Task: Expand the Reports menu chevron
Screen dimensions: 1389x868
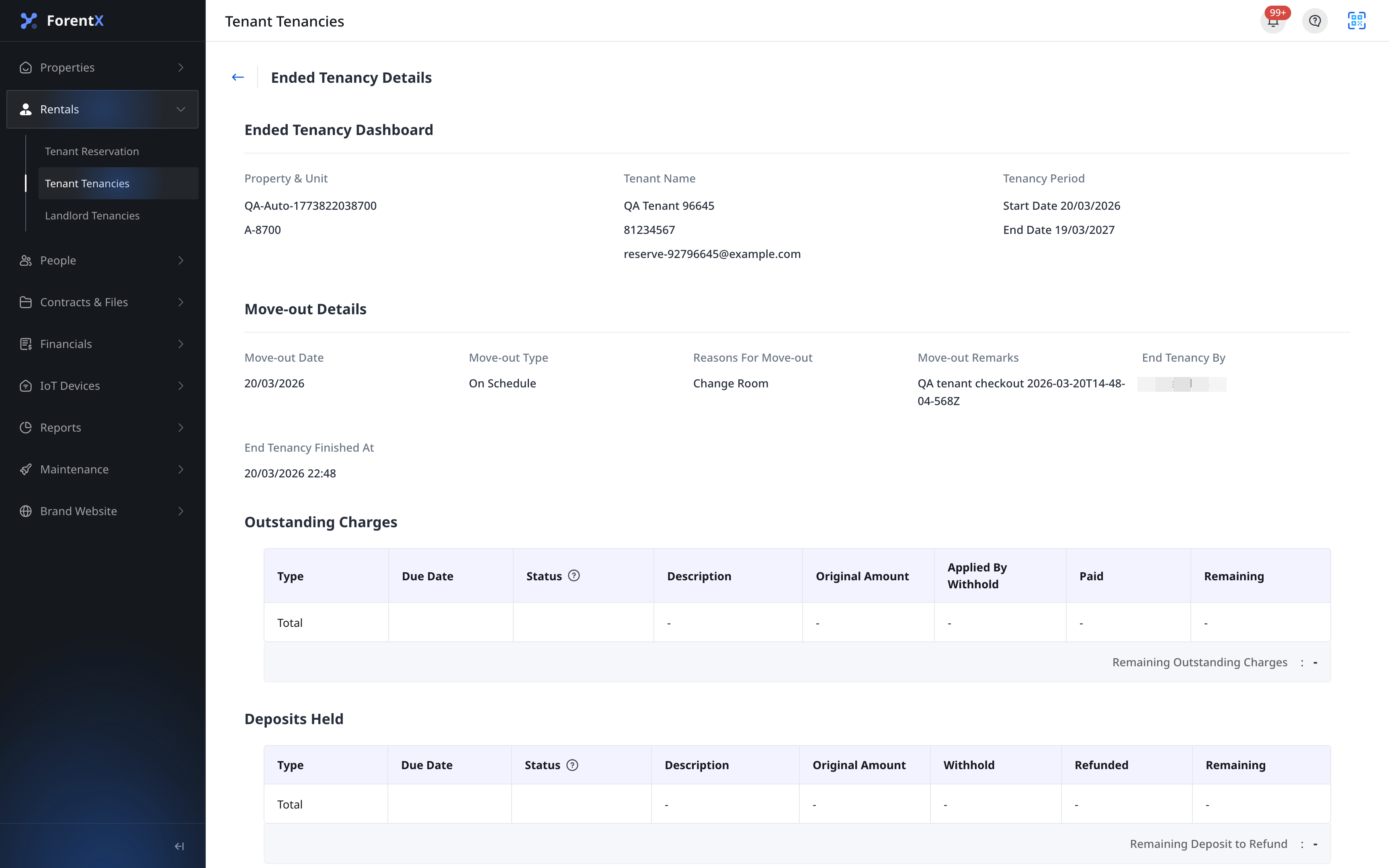Action: [181, 428]
